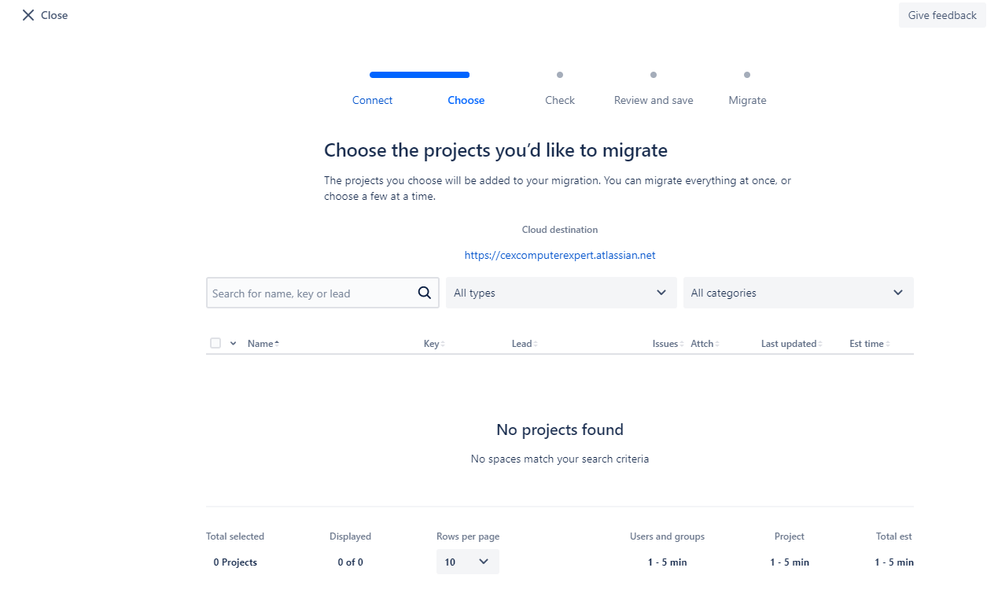Screen dimensions: 998x594
Task: Sort by Last updated column
Action: point(791,344)
